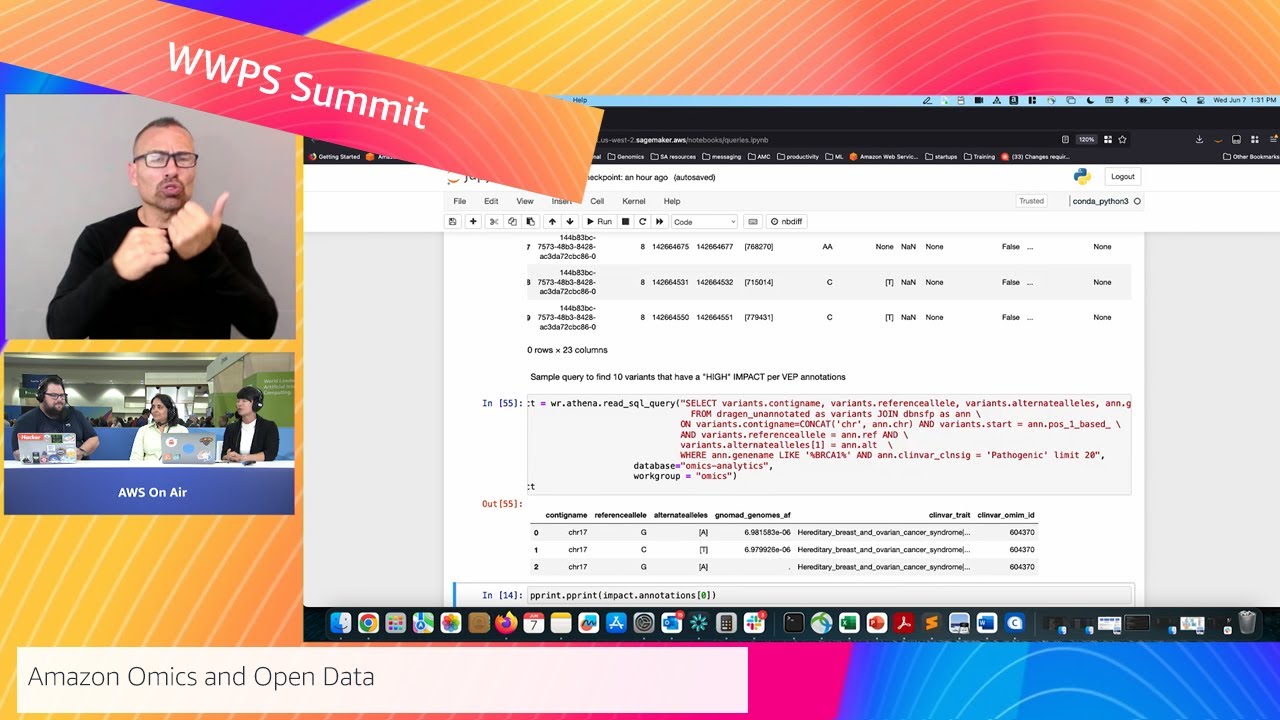Restart the kernel with the circular arrow icon

pos(642,222)
